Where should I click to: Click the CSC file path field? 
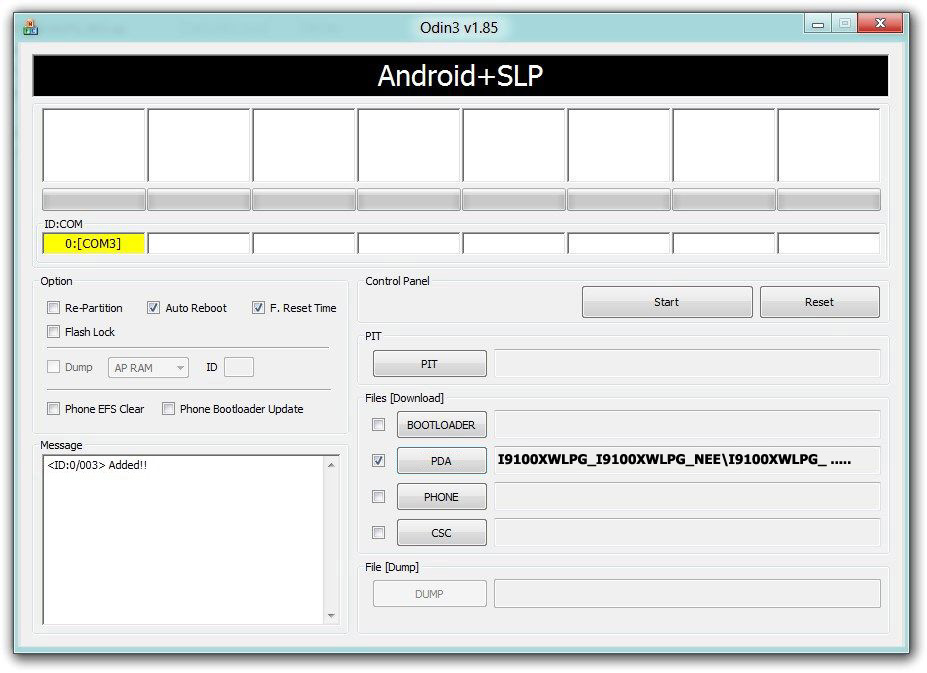(x=687, y=533)
